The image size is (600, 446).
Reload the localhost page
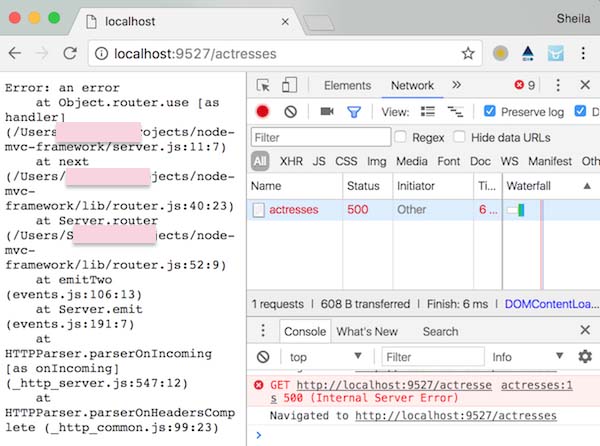pyautogui.click(x=70, y=53)
